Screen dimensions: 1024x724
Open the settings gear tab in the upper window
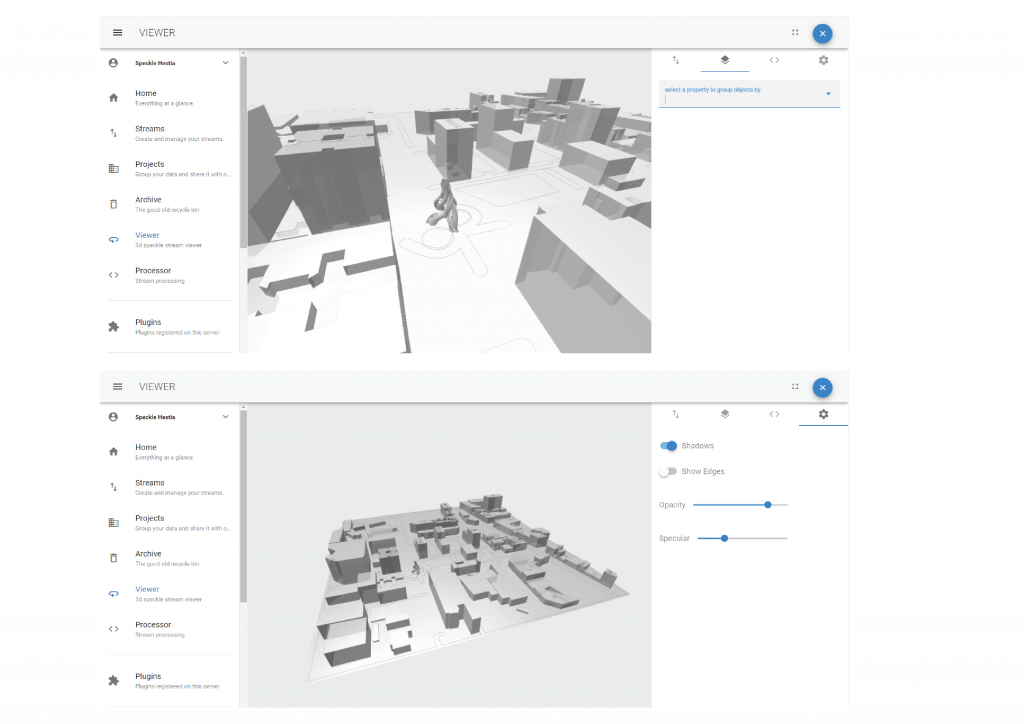tap(823, 60)
